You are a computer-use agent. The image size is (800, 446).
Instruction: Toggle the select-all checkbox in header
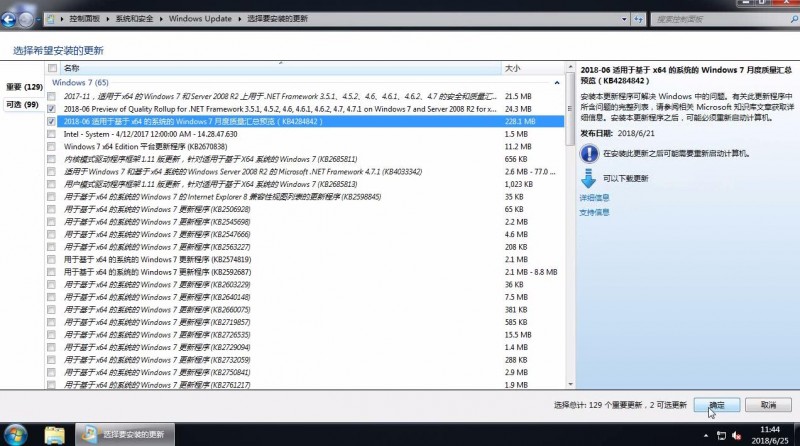click(x=53, y=68)
